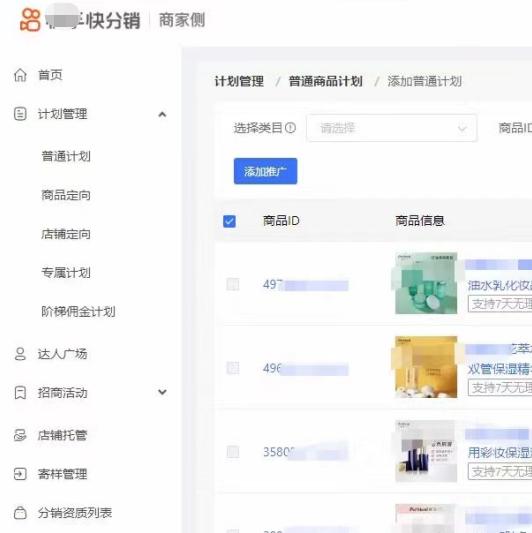This screenshot has height=533, width=532.
Task: Collapse the 计划管理 menu chevron
Action: (162, 115)
